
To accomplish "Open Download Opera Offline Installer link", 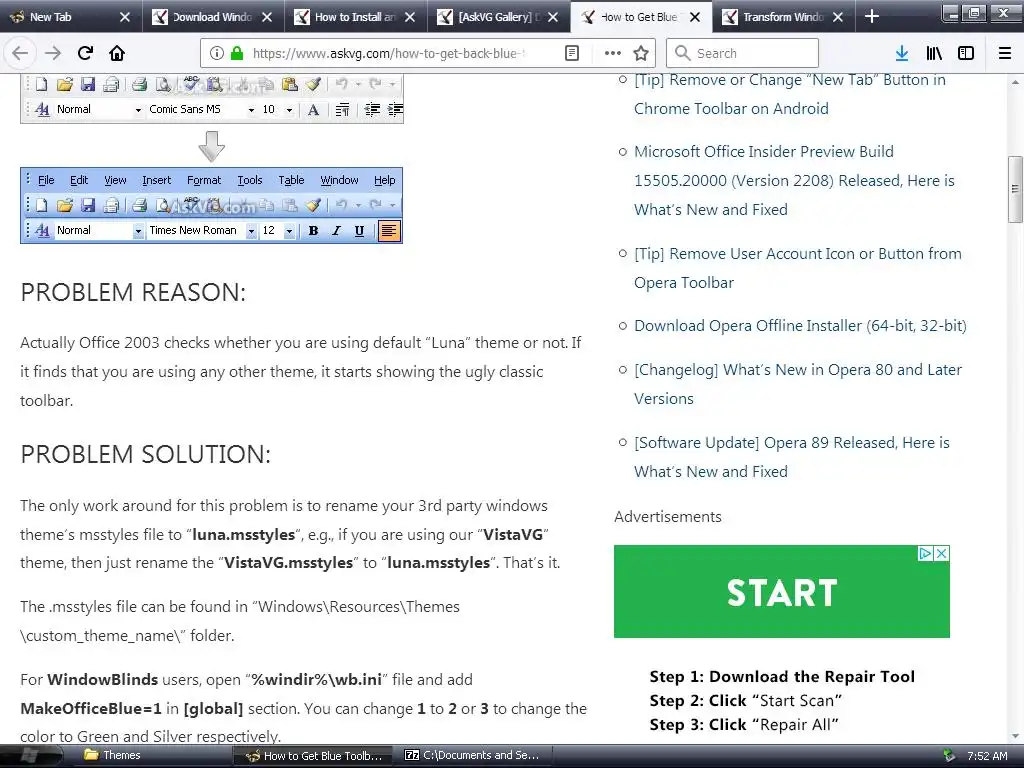I will (x=800, y=325).
